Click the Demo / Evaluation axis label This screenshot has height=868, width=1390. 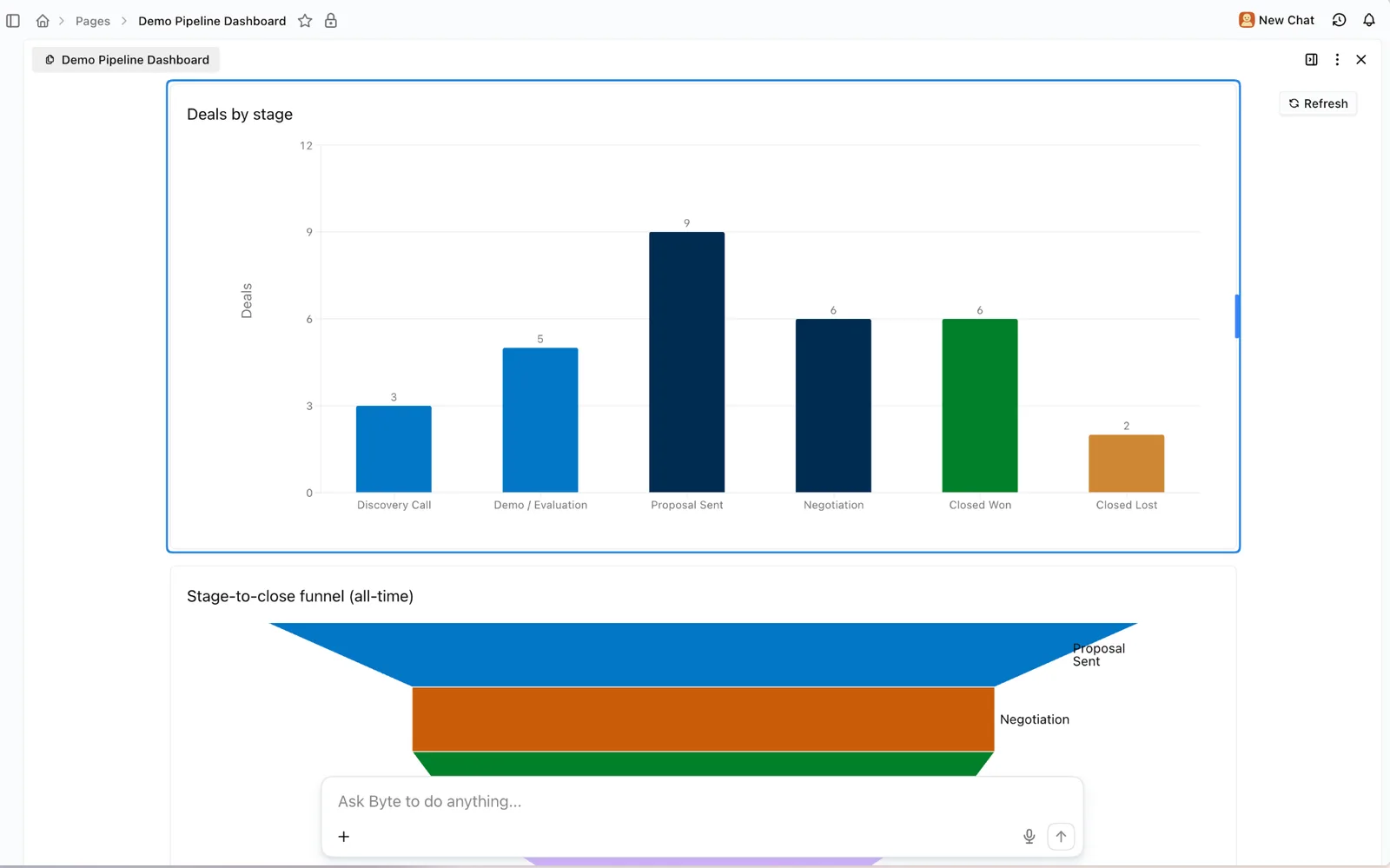(540, 505)
